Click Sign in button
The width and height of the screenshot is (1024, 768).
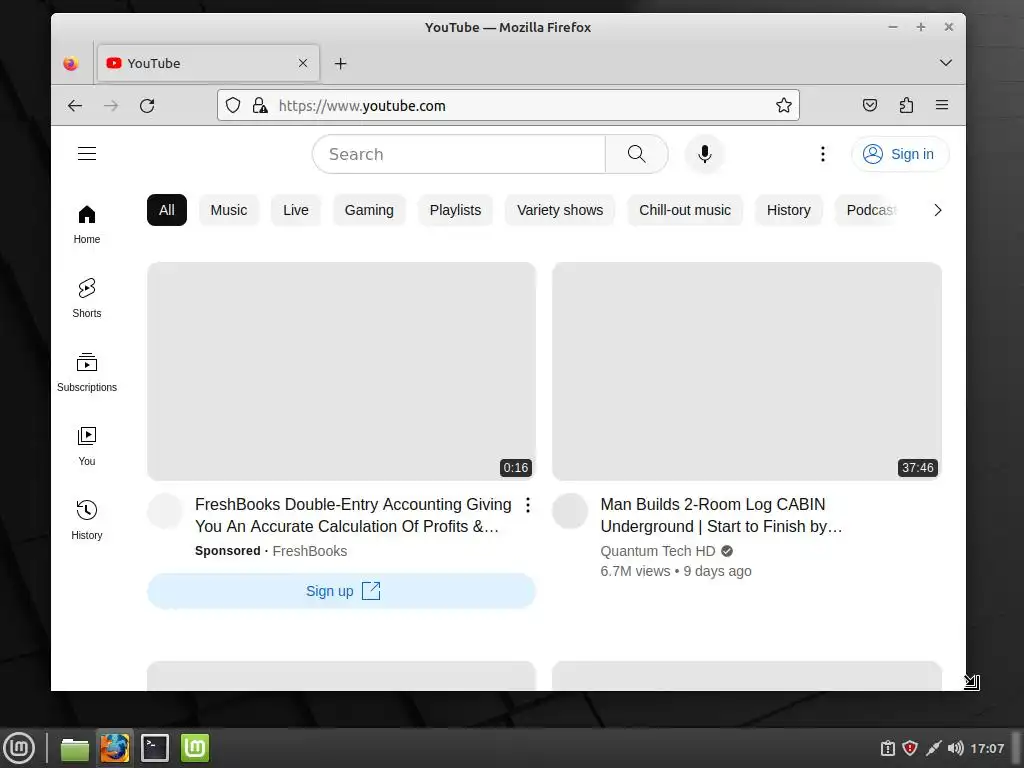[x=900, y=154]
